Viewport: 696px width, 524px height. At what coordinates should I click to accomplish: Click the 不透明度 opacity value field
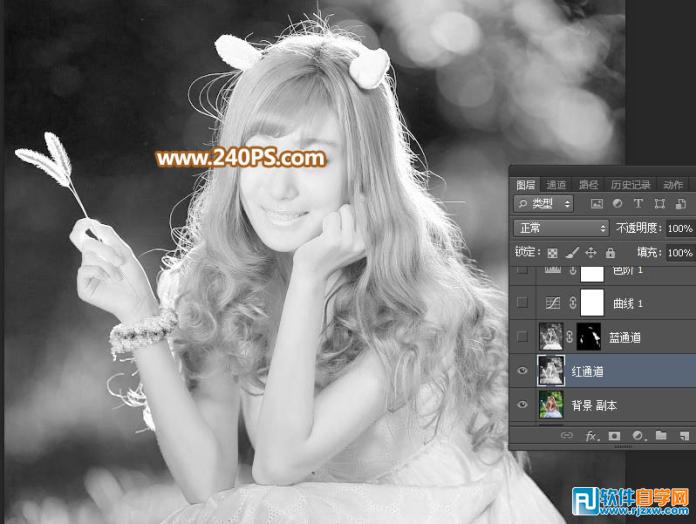[x=680, y=229]
